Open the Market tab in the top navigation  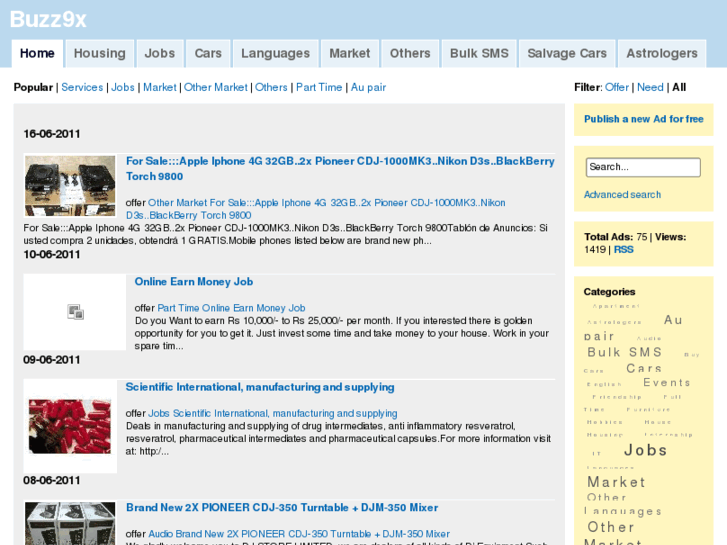[350, 53]
